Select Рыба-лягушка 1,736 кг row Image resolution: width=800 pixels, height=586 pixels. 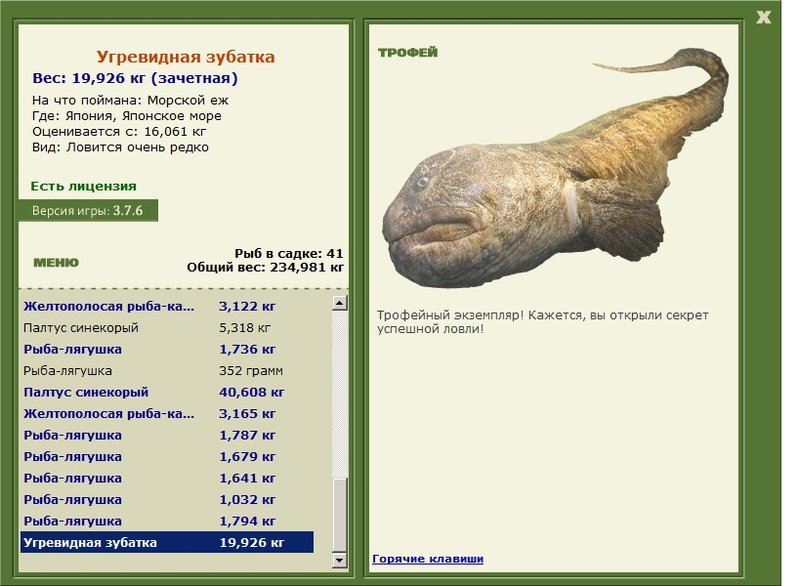[x=167, y=349]
